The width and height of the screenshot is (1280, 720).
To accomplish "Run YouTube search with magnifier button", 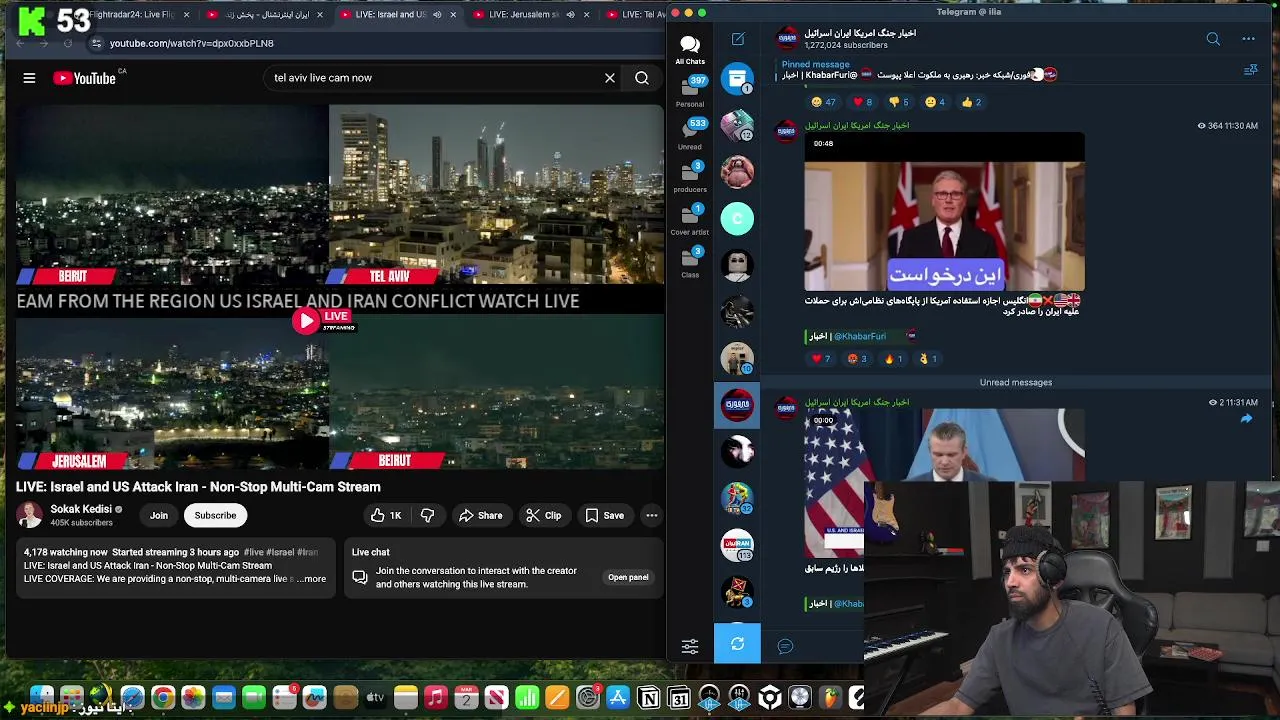I will click(642, 78).
